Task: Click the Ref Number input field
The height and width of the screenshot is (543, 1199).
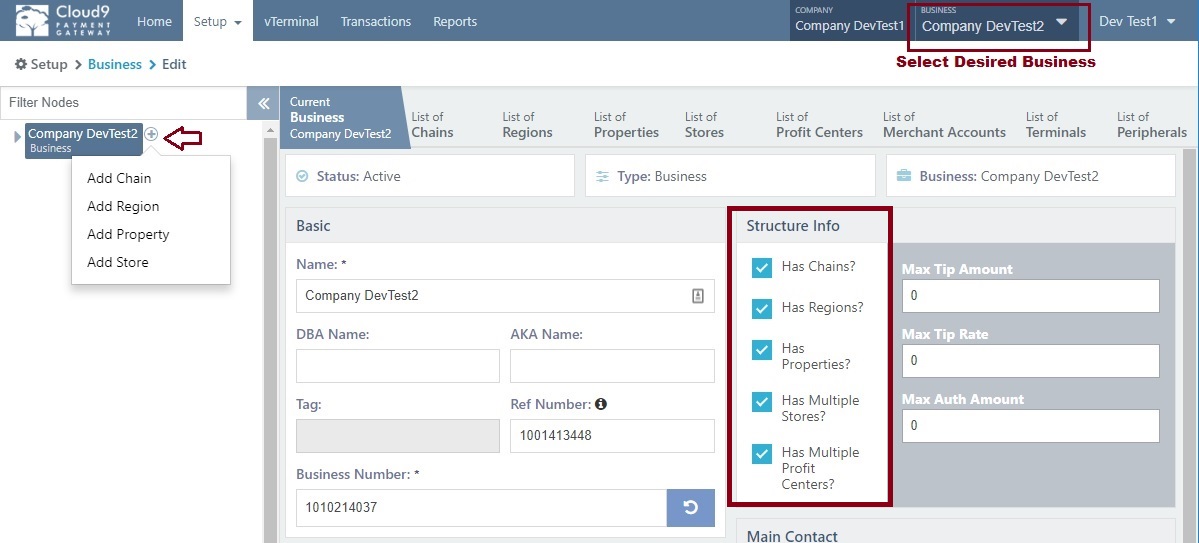Action: 612,436
